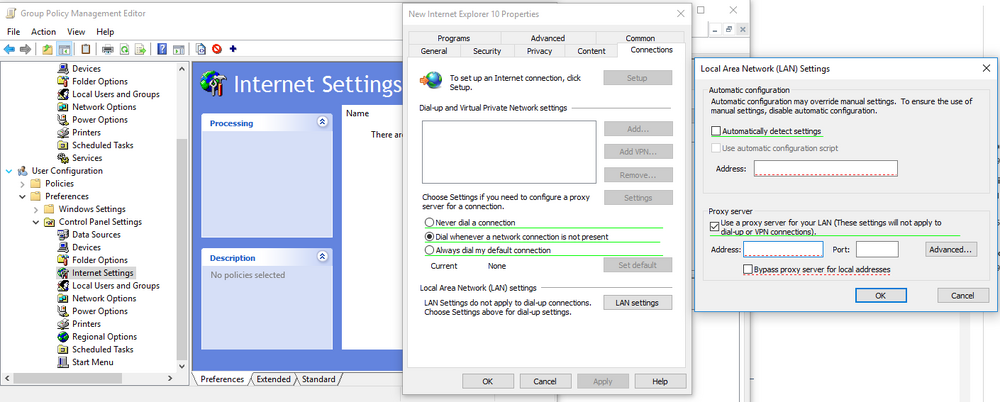Click OK in IE 10 Properties dialog
The height and width of the screenshot is (402, 1000).
click(488, 382)
